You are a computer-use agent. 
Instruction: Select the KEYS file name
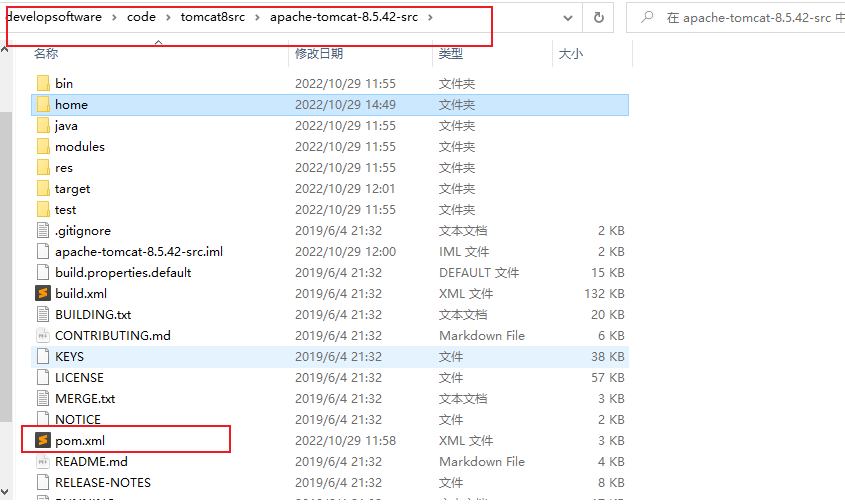pos(69,356)
